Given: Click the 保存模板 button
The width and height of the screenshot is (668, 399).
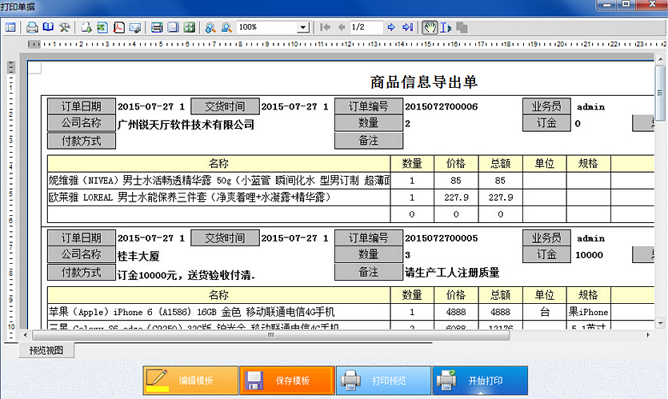Looking at the screenshot, I should point(287,380).
